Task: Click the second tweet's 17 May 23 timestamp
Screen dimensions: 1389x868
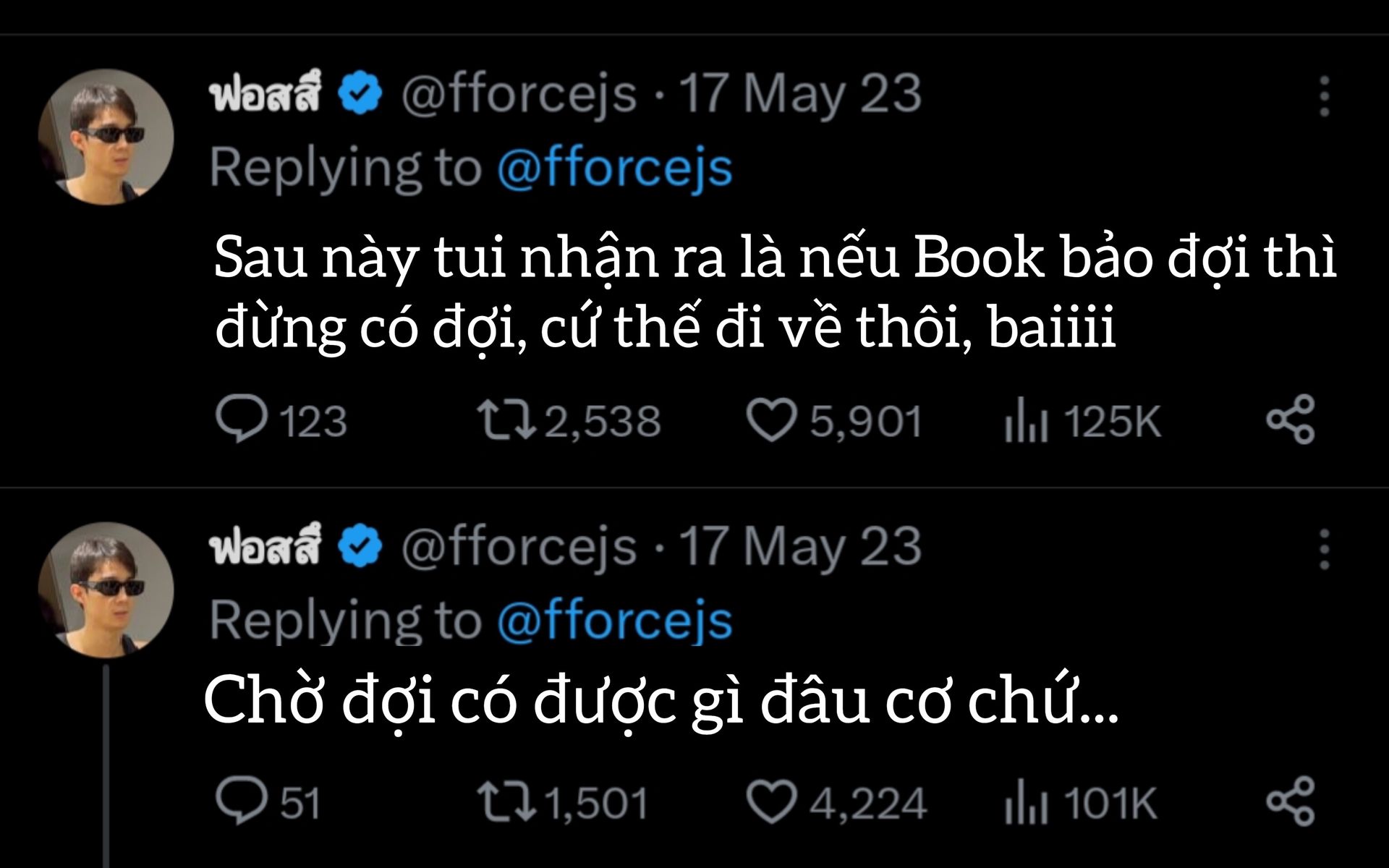Action: [x=800, y=548]
